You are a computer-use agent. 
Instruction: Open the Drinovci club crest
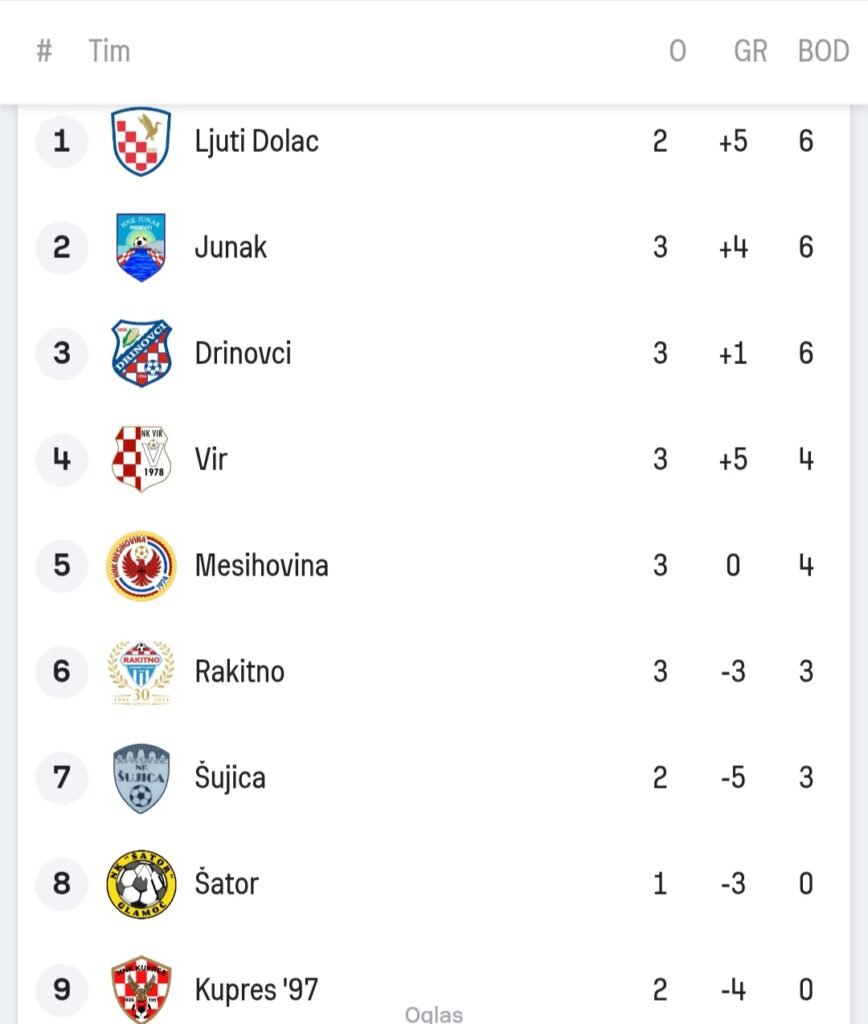[141, 353]
